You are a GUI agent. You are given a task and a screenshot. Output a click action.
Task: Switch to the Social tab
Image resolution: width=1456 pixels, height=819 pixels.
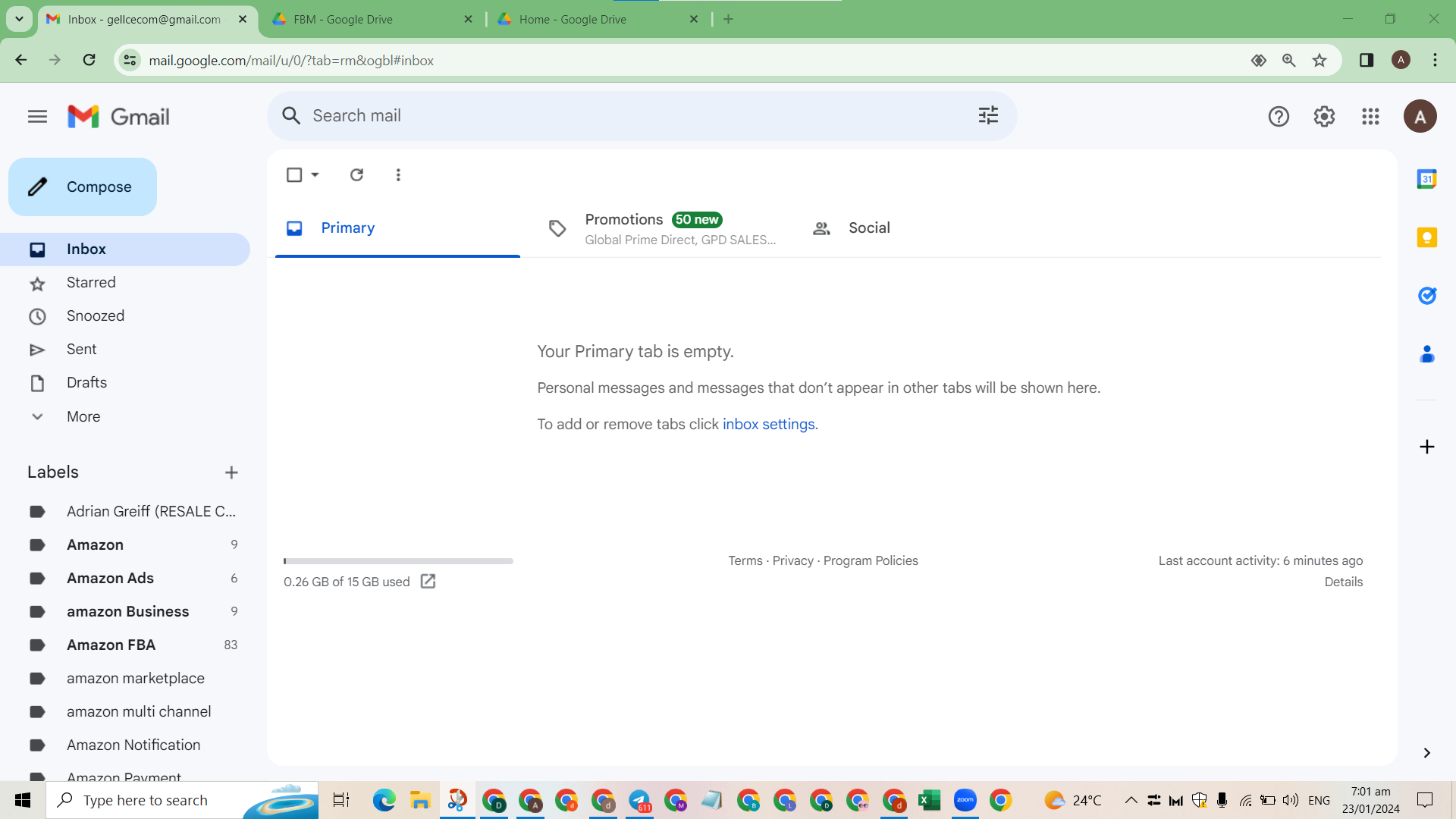925,228
